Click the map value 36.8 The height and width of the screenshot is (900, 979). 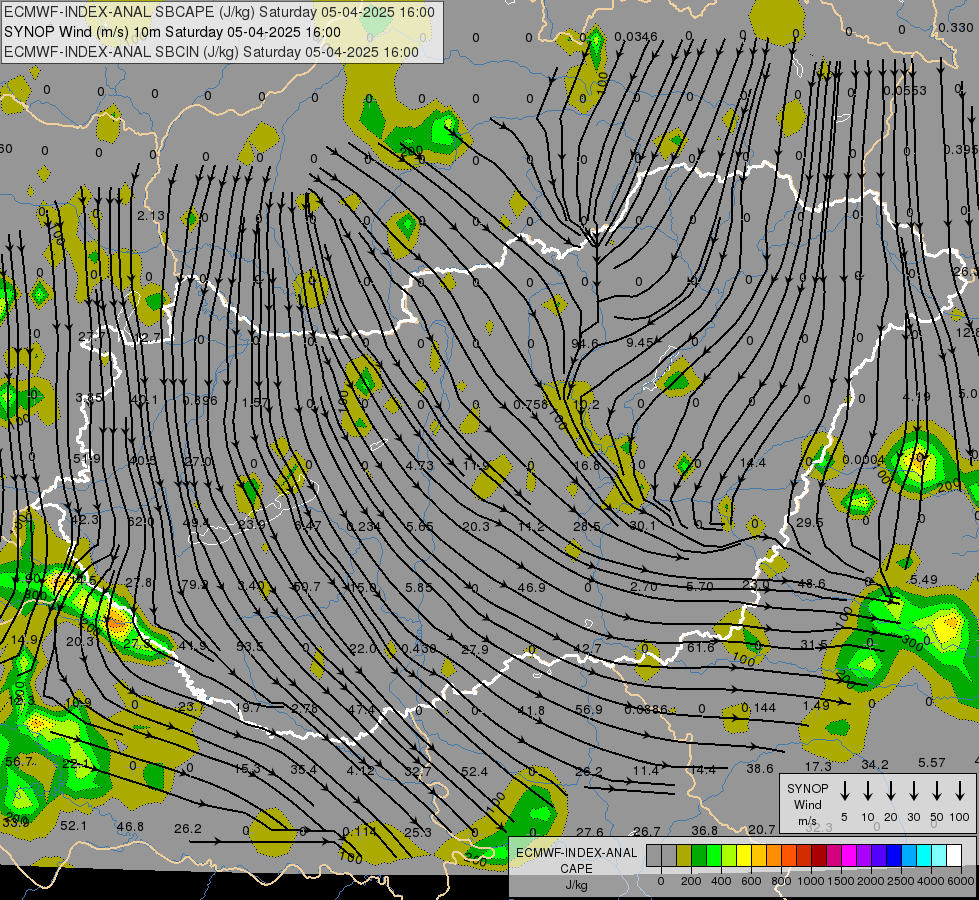(x=704, y=831)
